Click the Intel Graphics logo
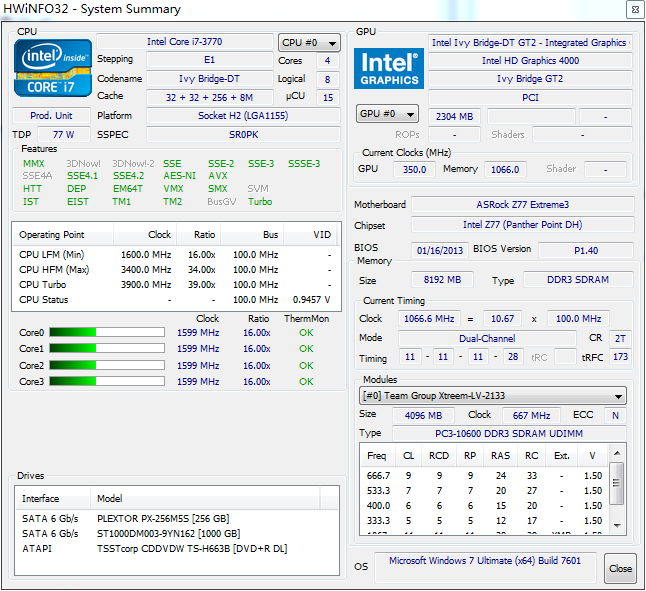 [389, 68]
